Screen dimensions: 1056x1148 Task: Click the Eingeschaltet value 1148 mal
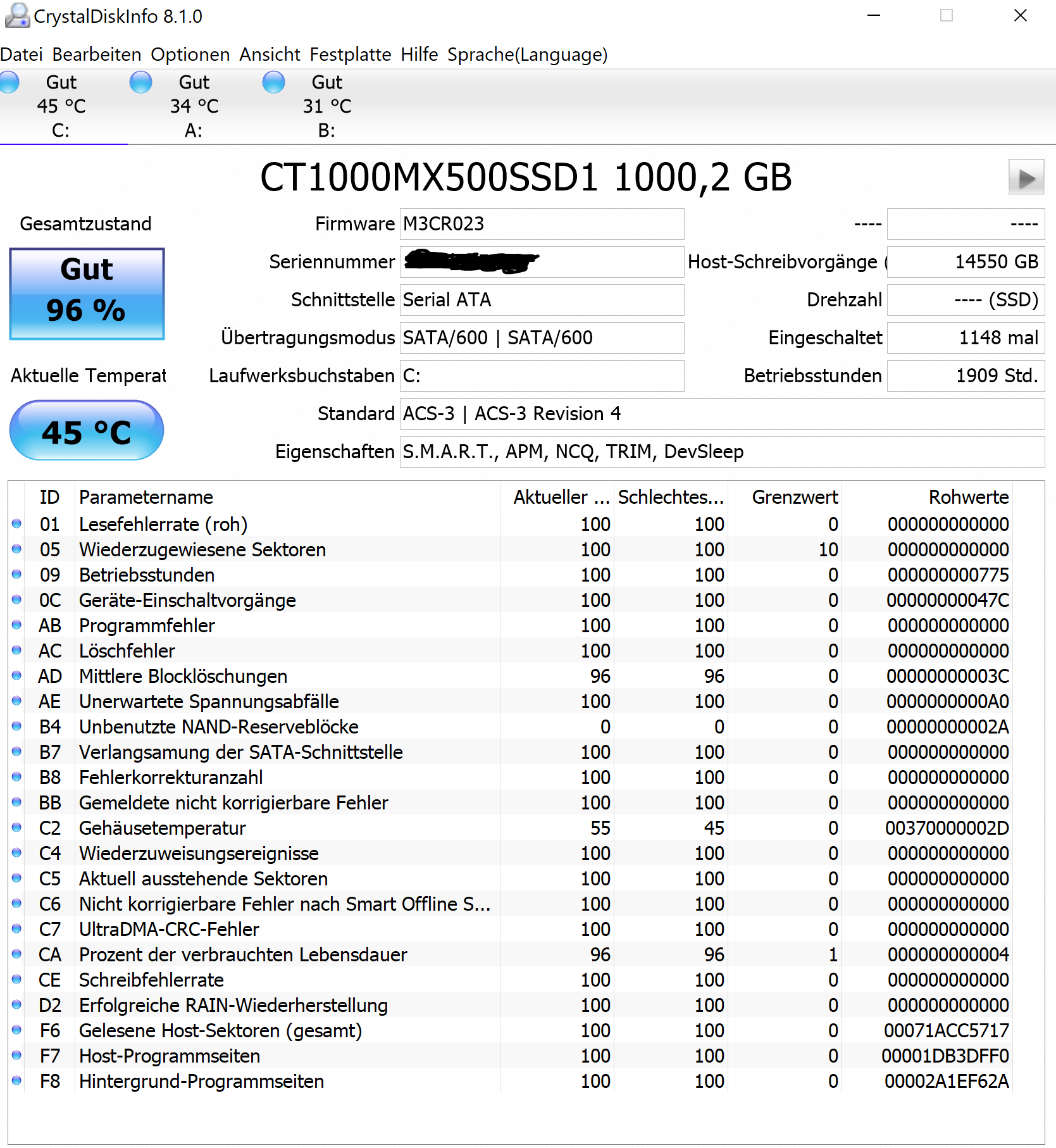pyautogui.click(x=966, y=338)
